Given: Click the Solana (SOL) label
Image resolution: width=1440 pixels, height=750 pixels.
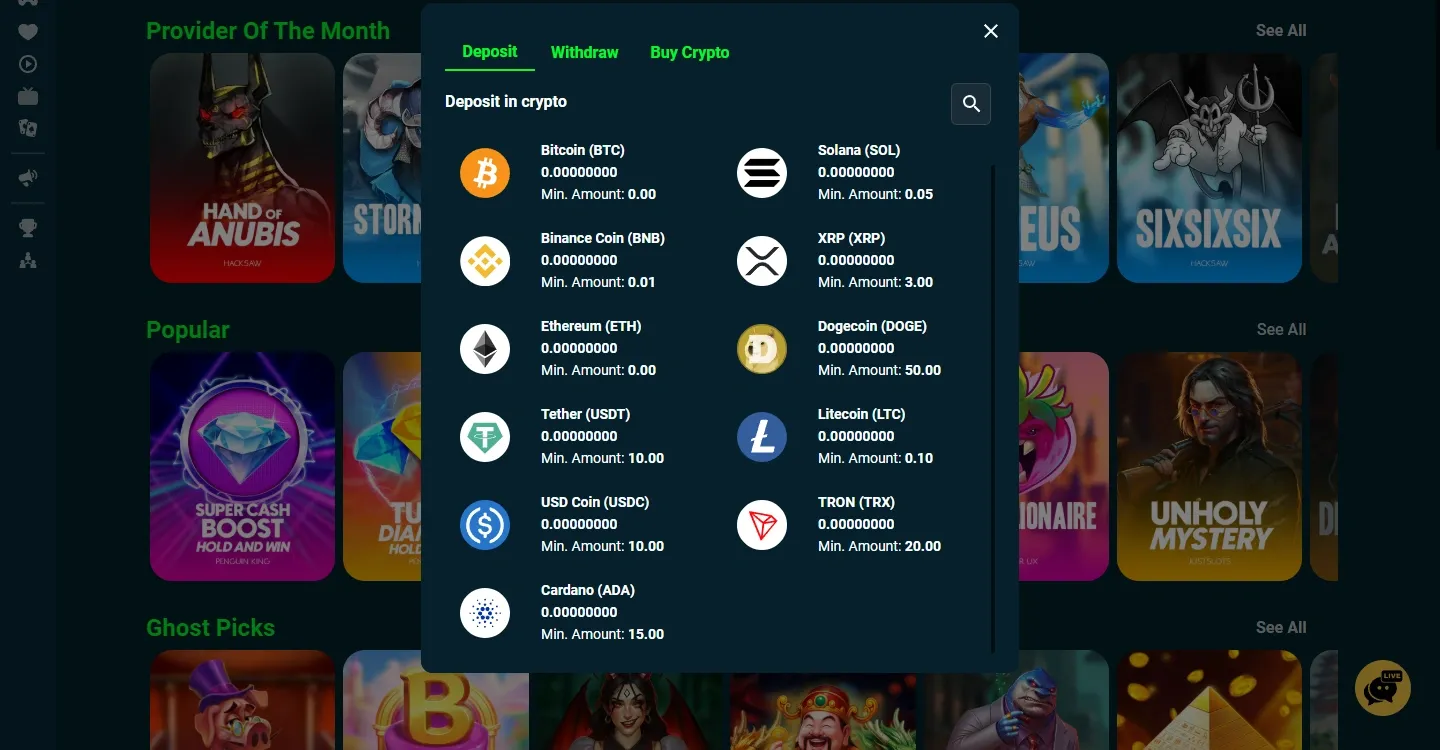Looking at the screenshot, I should coord(859,150).
